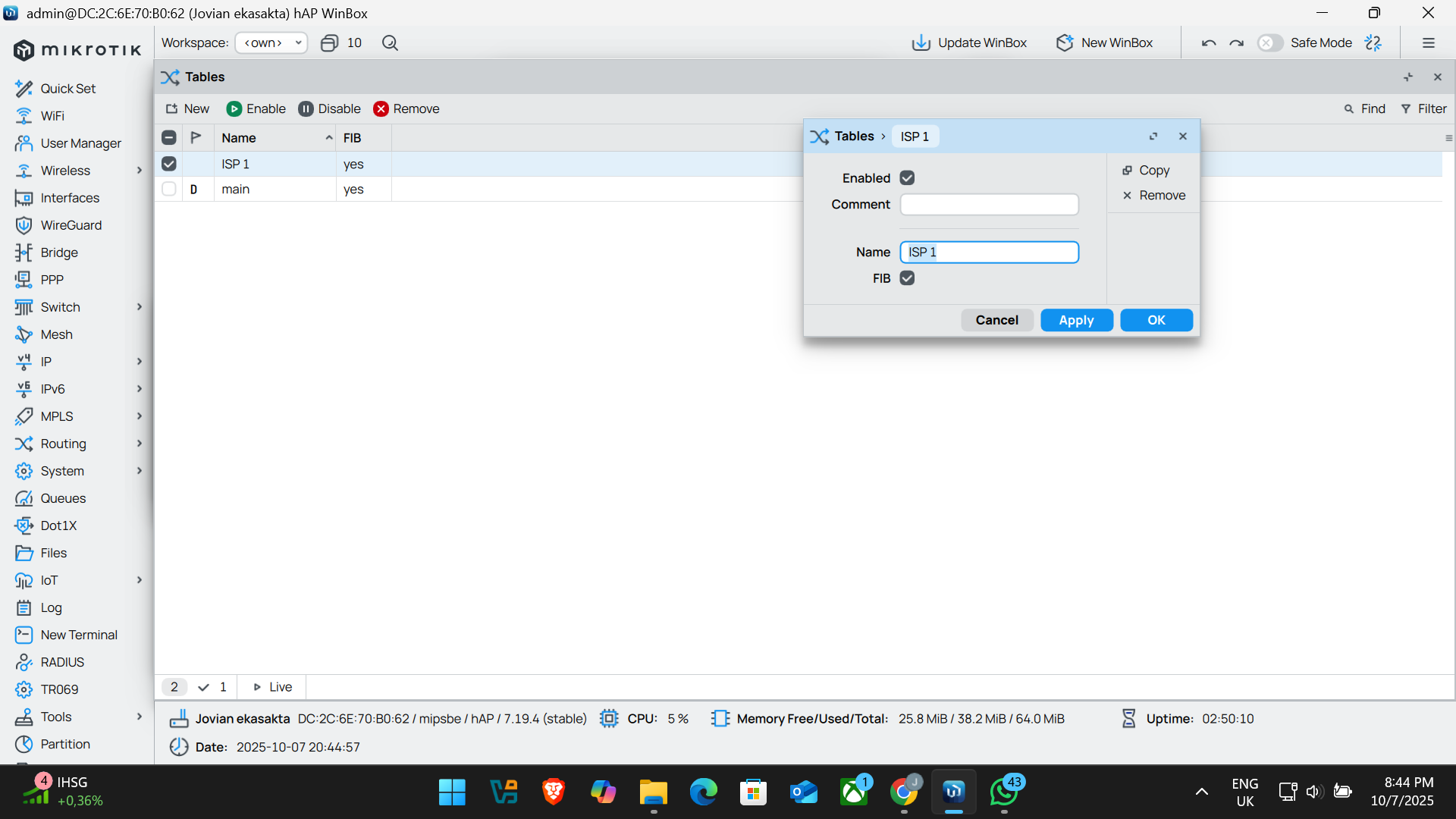
Task: Click Copy in the dialog side panel
Action: click(1146, 171)
